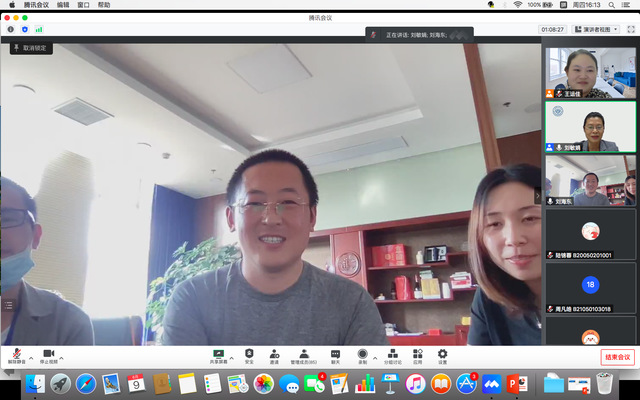Click the 共享屏幕 share screen icon
This screenshot has height=400, width=640.
pos(218,354)
